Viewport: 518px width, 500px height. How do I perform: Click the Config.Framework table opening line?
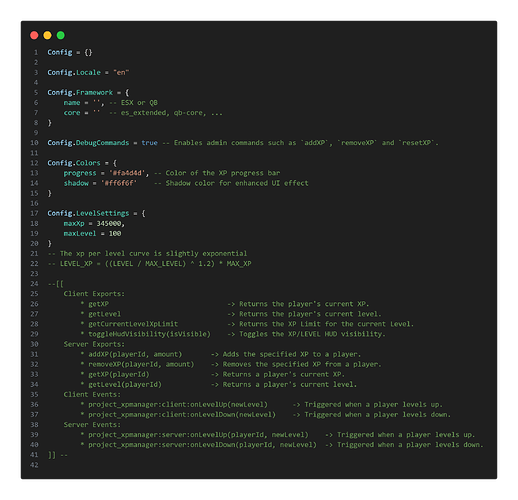point(88,92)
